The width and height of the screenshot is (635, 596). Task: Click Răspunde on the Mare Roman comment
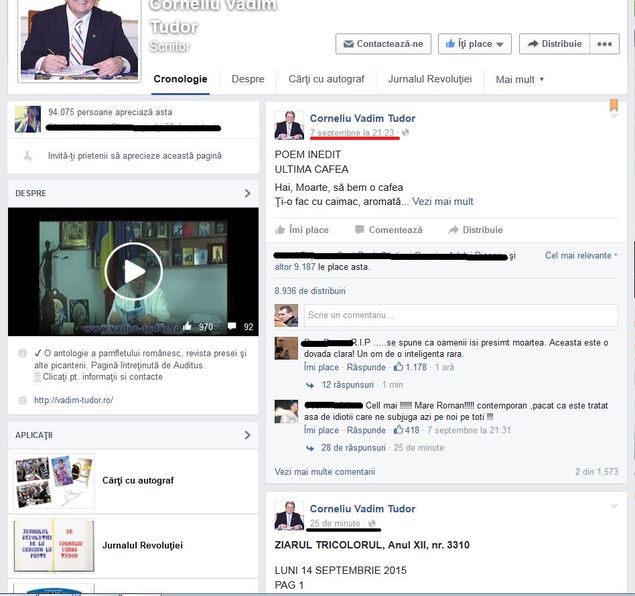click(x=366, y=430)
